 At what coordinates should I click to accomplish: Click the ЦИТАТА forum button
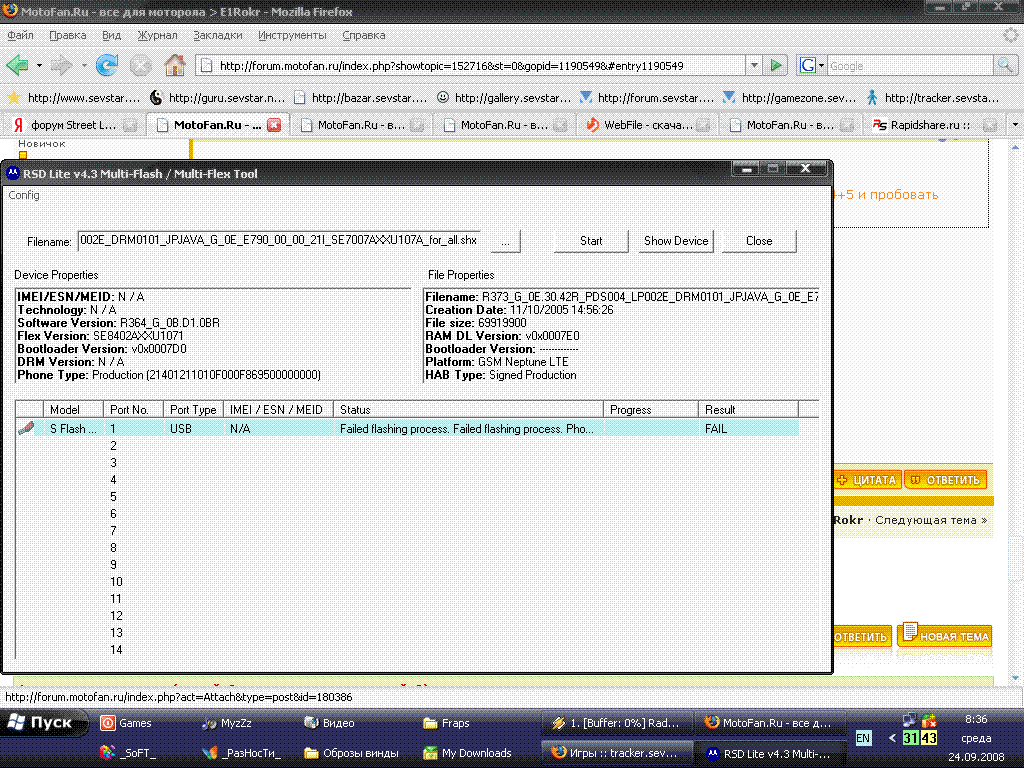click(867, 480)
